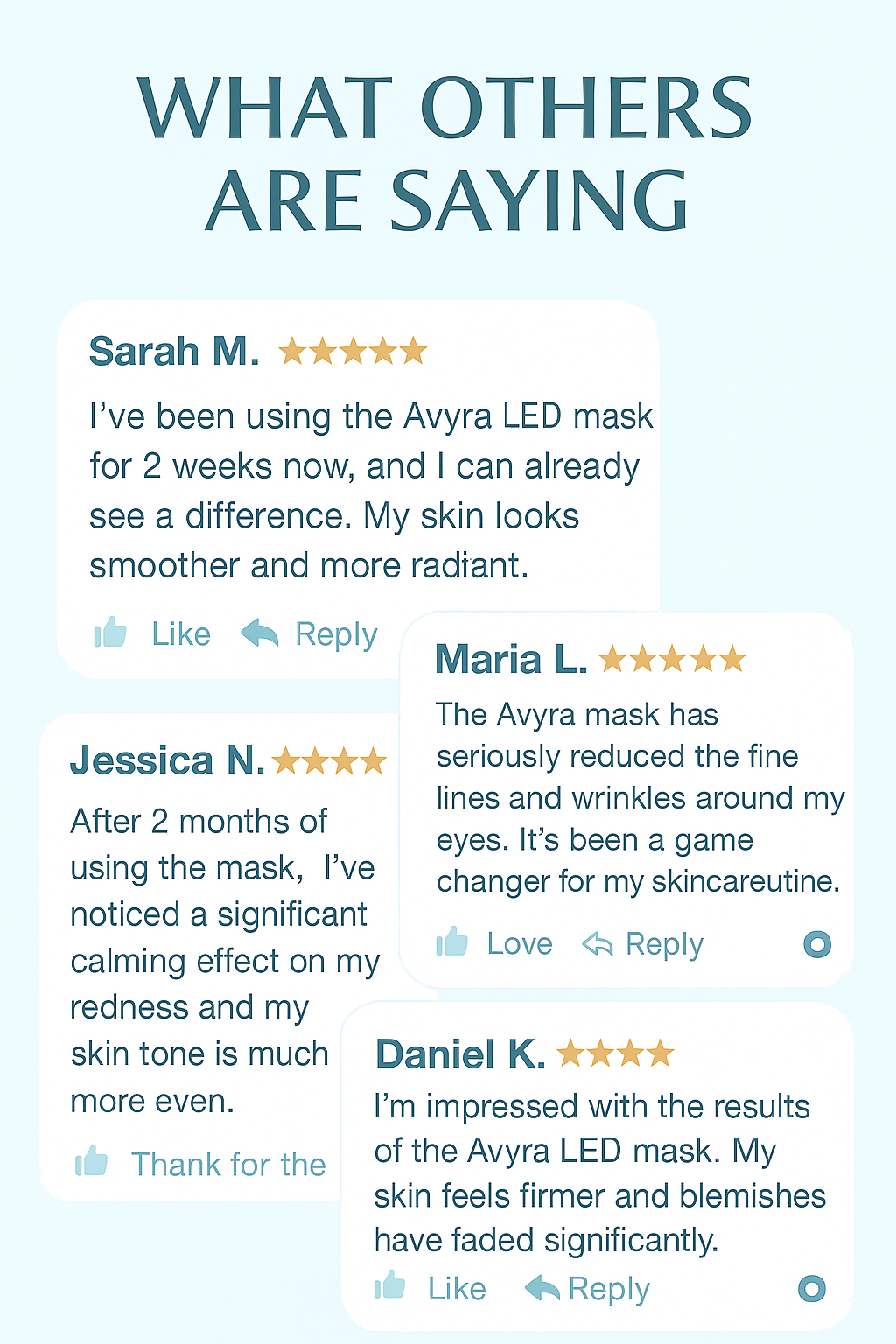Select Jessica N.'s four-star rating

click(329, 761)
